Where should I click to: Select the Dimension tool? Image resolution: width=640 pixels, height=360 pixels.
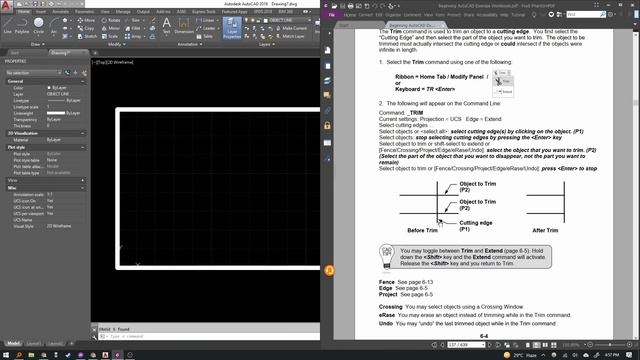pyautogui.click(x=184, y=25)
